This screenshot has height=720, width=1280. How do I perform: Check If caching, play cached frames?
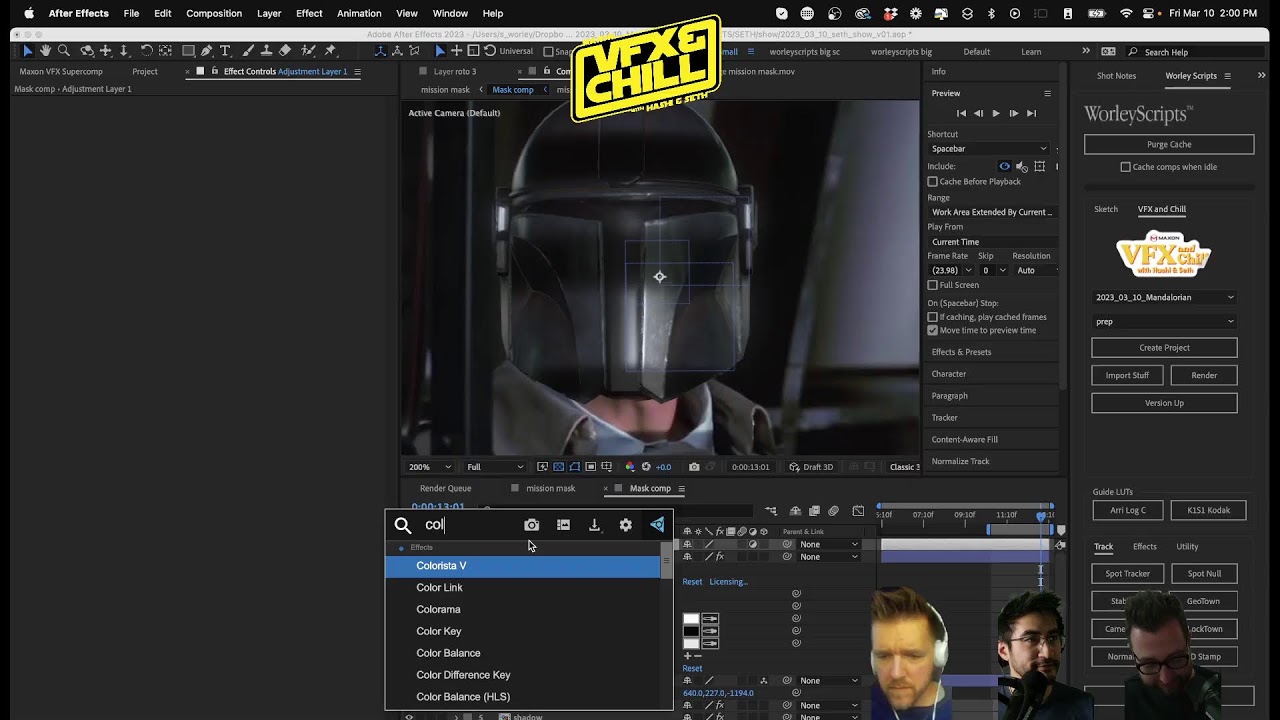933,317
